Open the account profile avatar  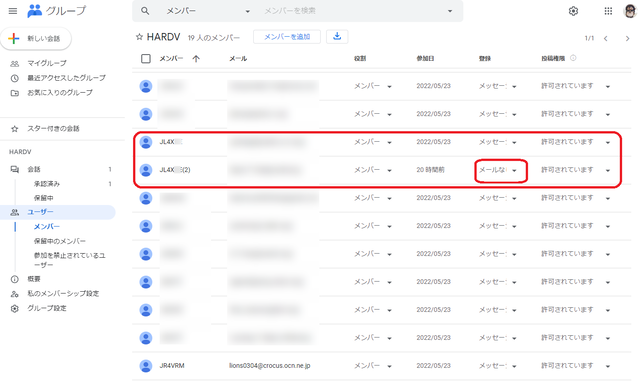(631, 11)
